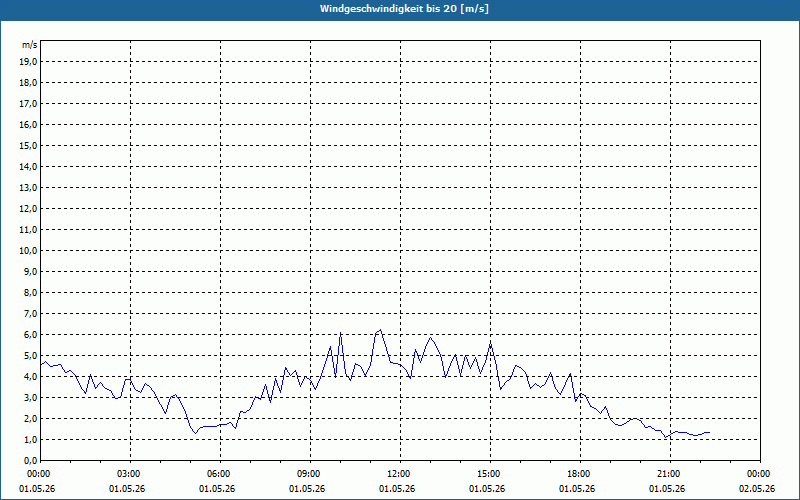The width and height of the screenshot is (800, 500).
Task: Select the "06:00" x-axis time label
Action: [218, 474]
